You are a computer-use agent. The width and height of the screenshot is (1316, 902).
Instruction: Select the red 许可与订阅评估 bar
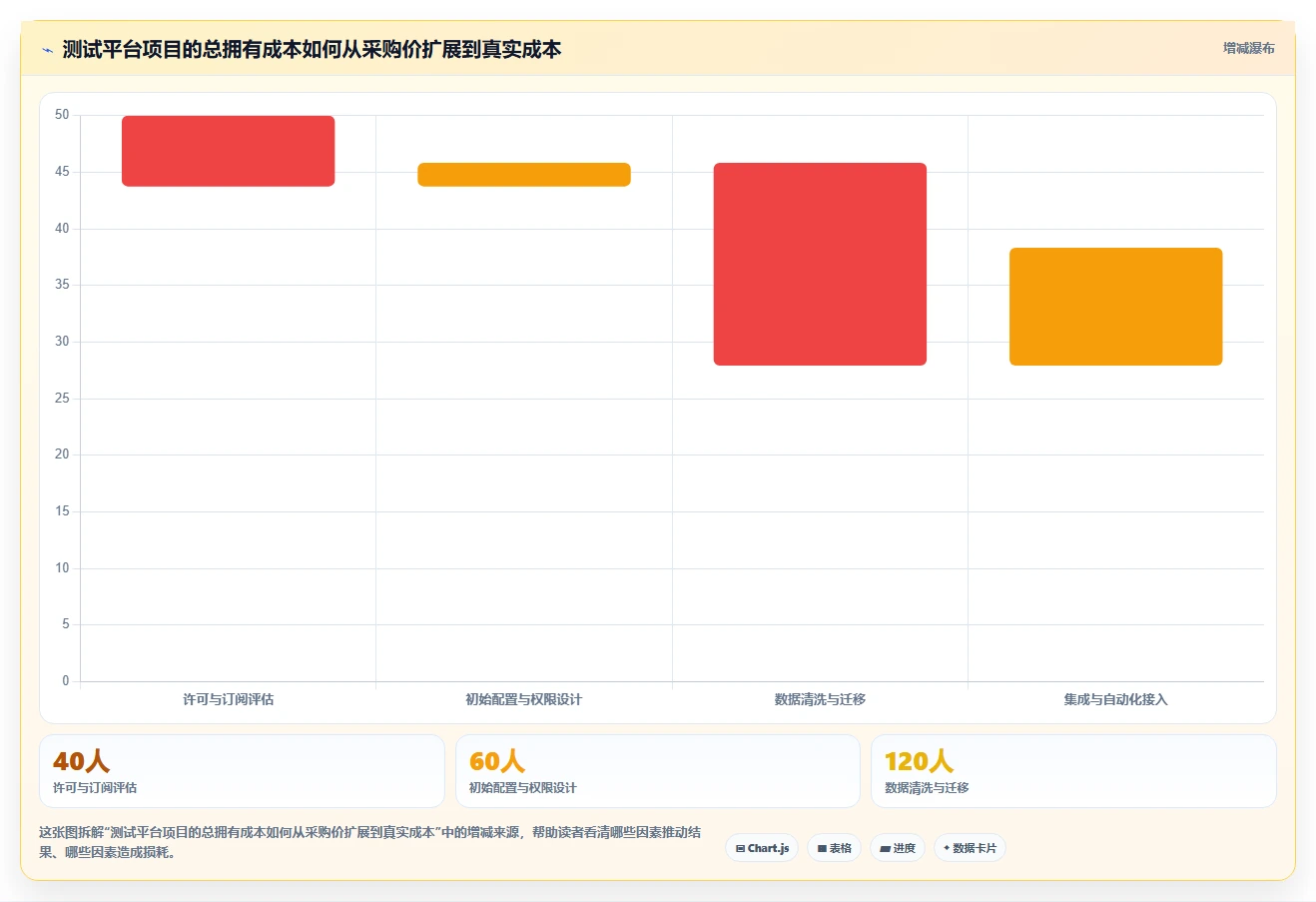tap(229, 151)
